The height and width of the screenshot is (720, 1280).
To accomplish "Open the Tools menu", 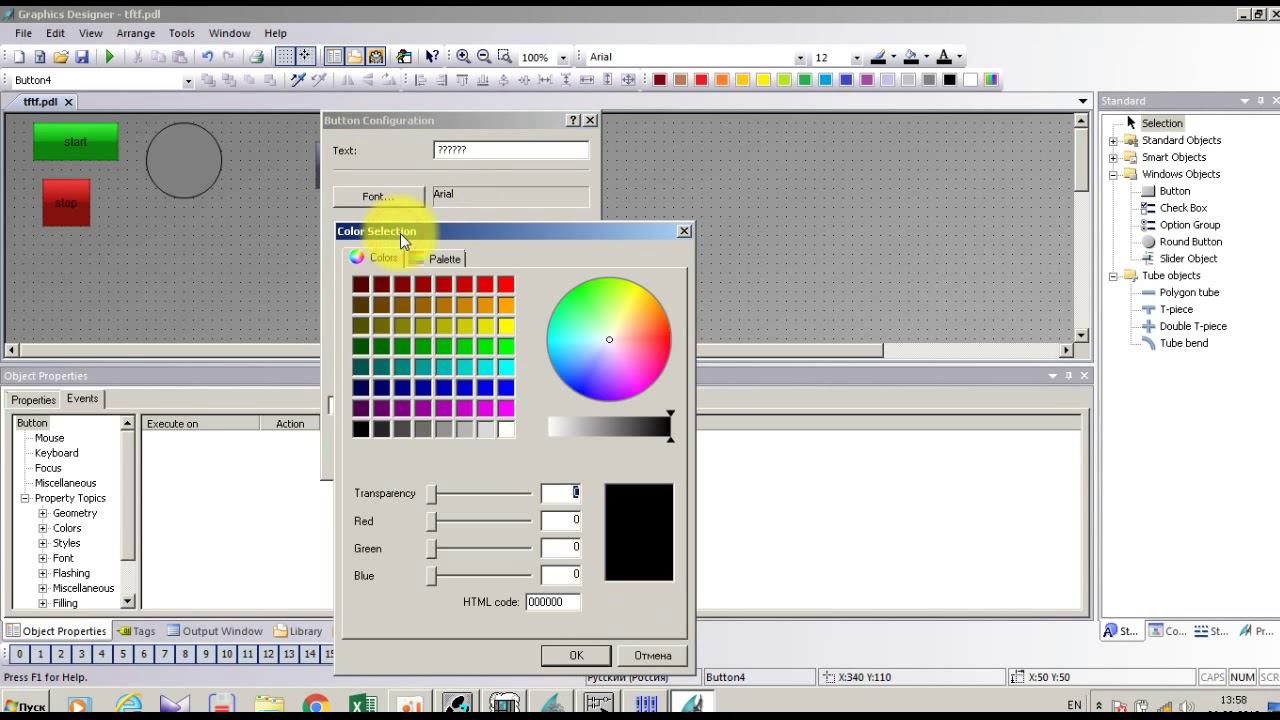I will click(182, 33).
